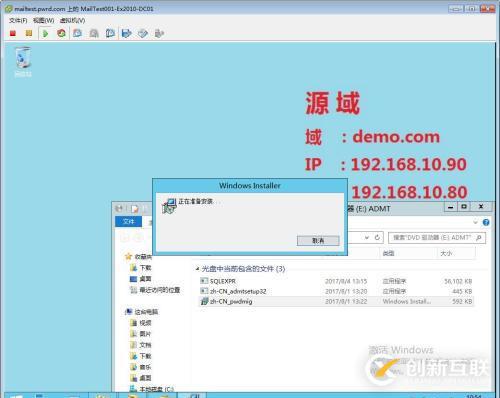
Task: Click the magnifier icon in the search box
Action: [x=479, y=238]
